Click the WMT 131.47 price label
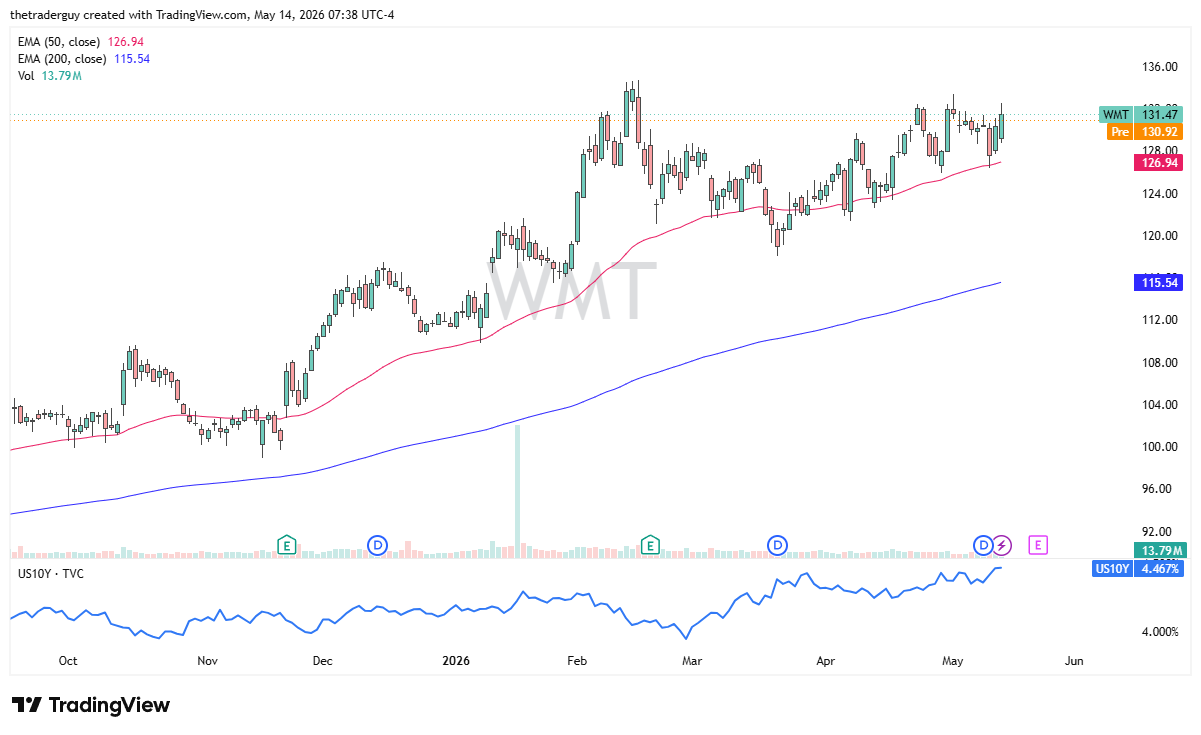 tap(1141, 115)
